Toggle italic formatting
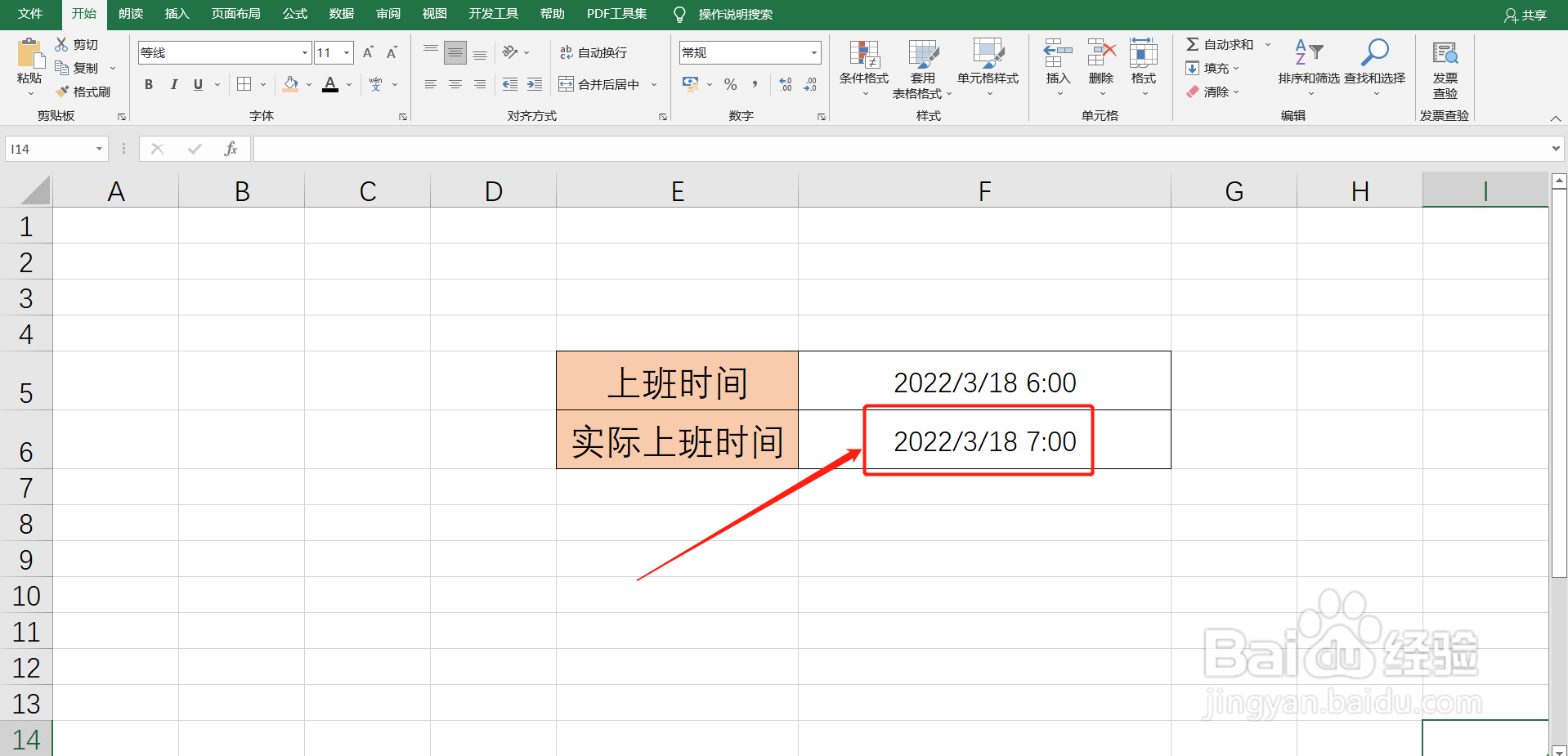The width and height of the screenshot is (1568, 756). coord(172,84)
